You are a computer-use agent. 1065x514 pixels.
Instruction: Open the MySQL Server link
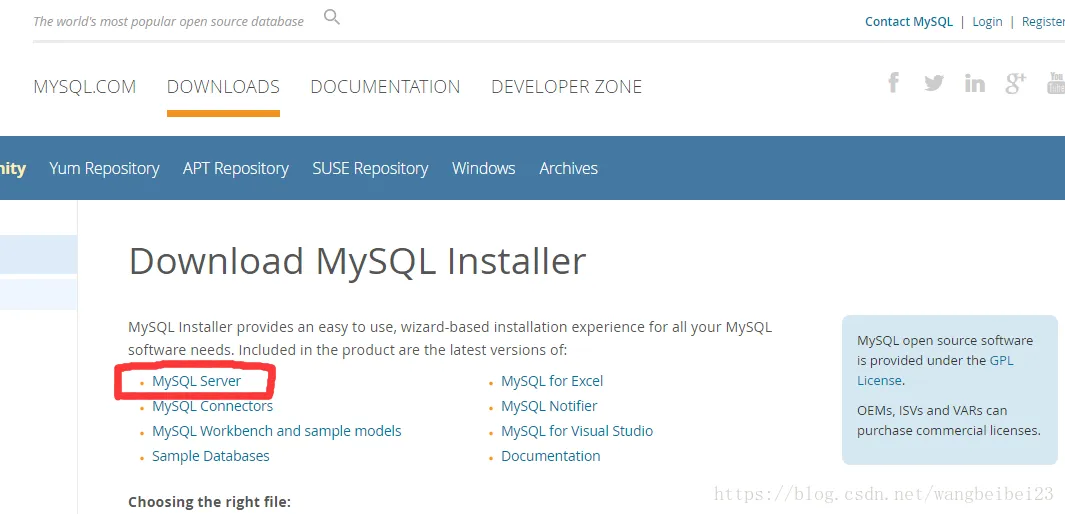(x=196, y=381)
